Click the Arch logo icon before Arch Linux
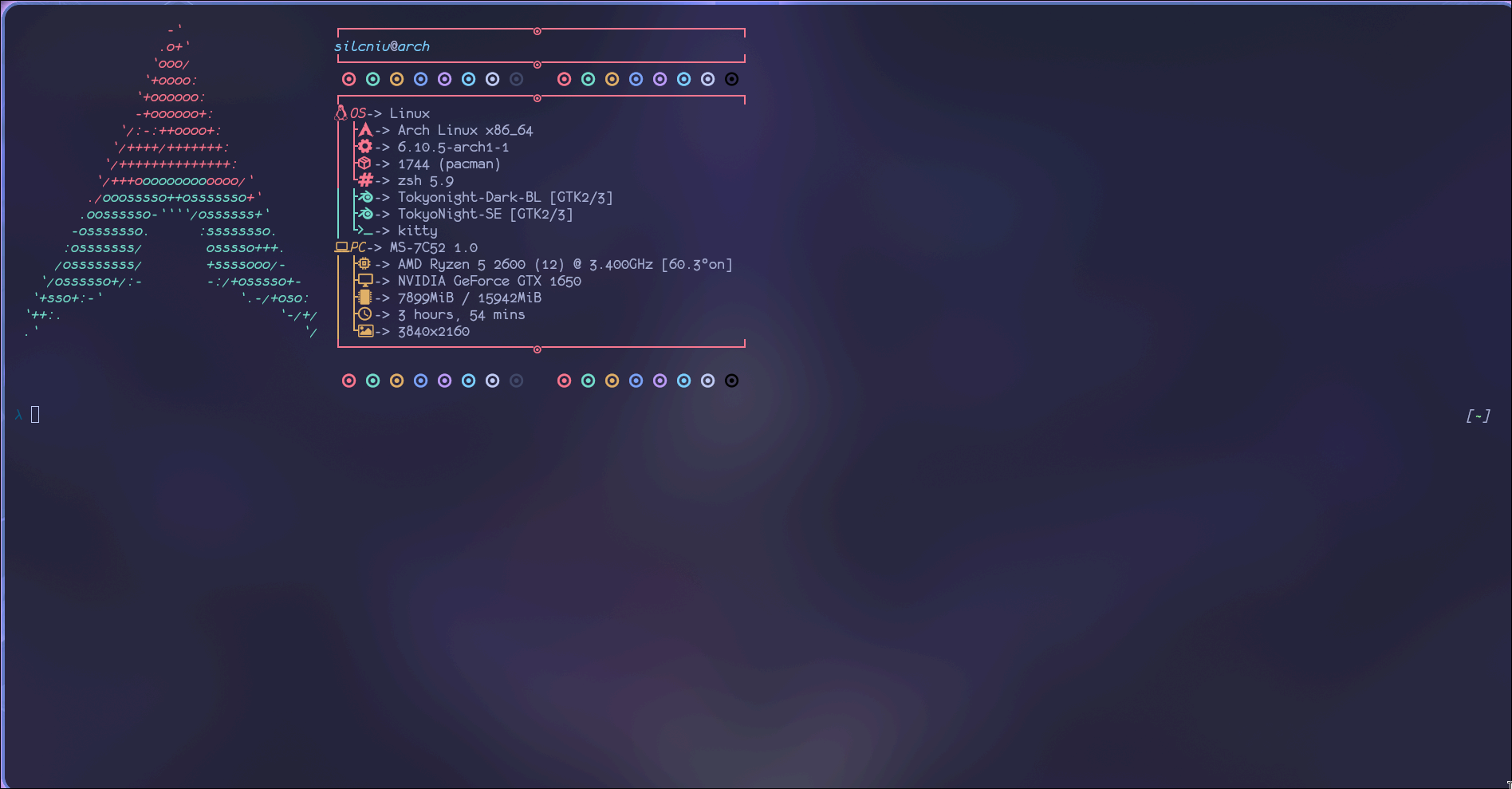The image size is (1512, 789). point(365,130)
